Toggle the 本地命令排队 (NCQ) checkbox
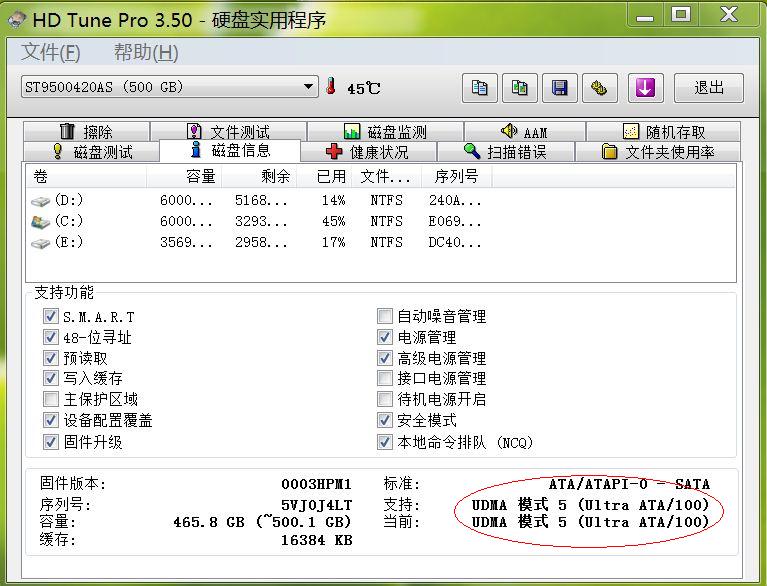The width and height of the screenshot is (767, 586). pos(384,442)
